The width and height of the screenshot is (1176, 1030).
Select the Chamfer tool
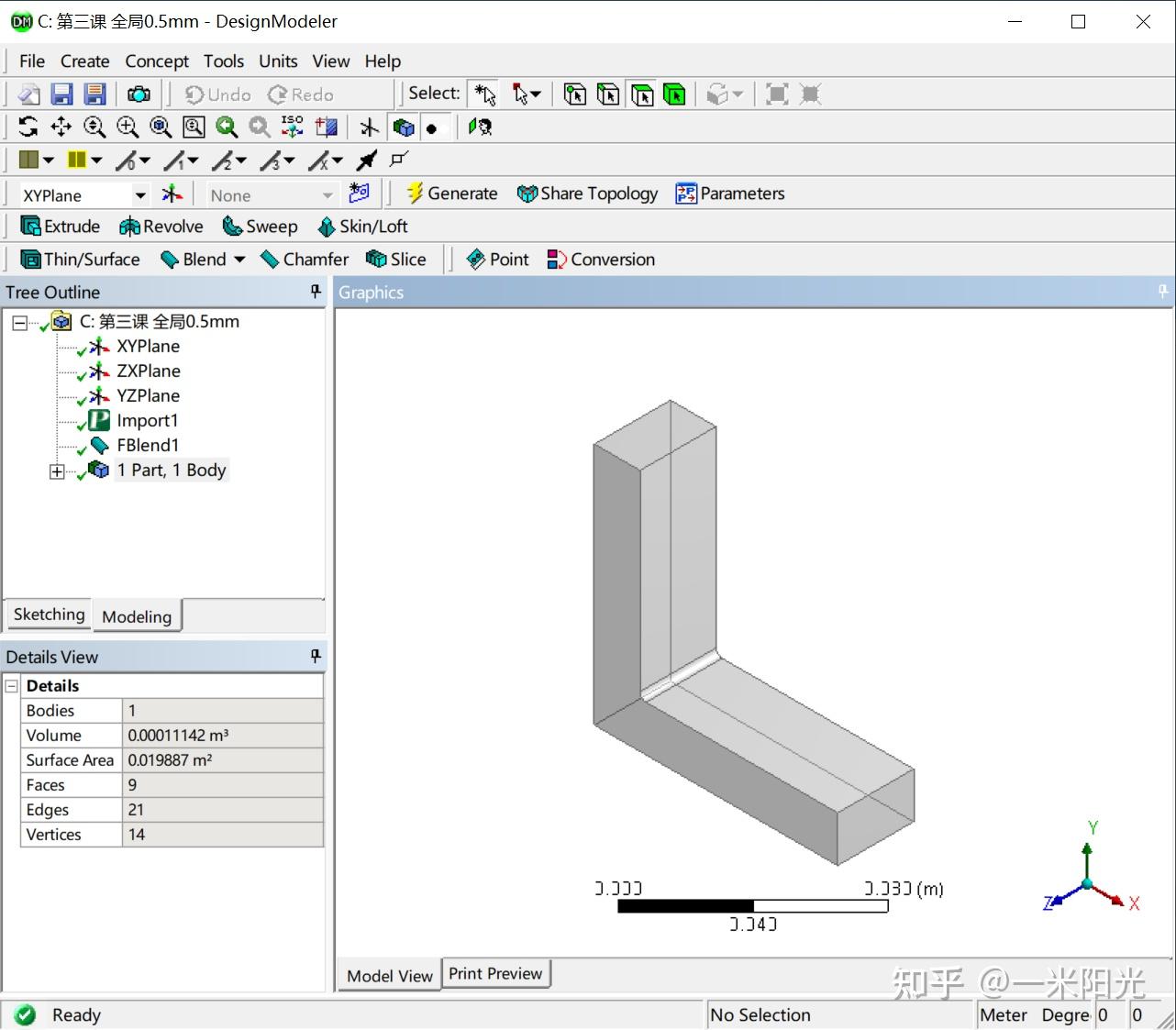coord(304,259)
